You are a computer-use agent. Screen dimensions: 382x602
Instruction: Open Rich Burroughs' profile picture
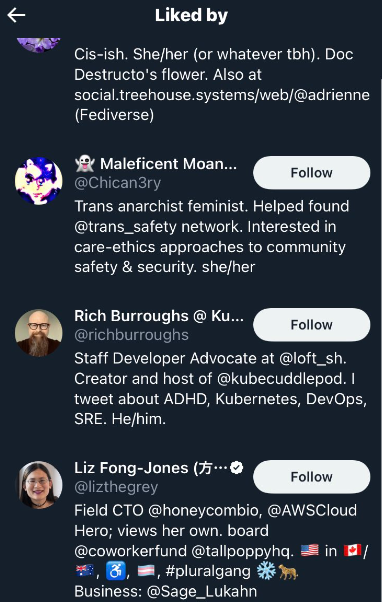click(38, 332)
